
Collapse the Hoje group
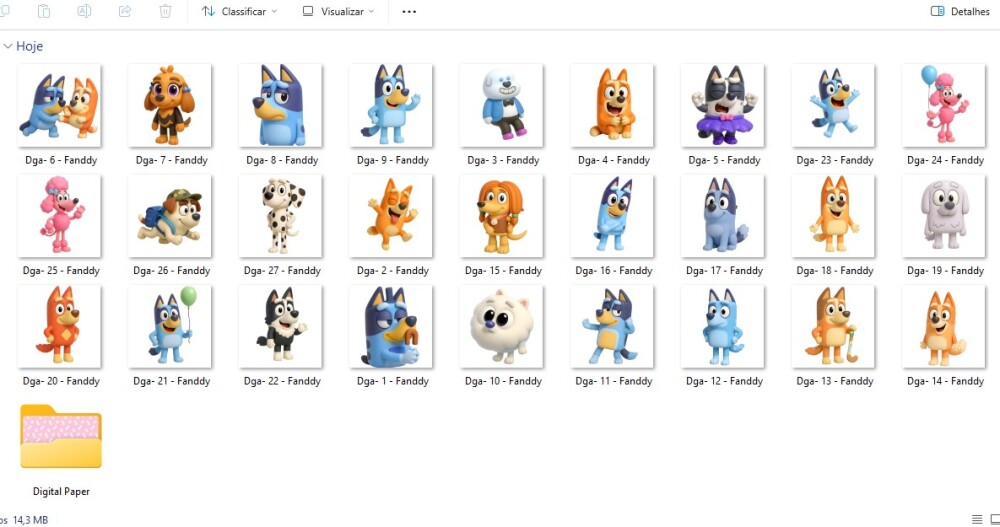click(x=8, y=46)
